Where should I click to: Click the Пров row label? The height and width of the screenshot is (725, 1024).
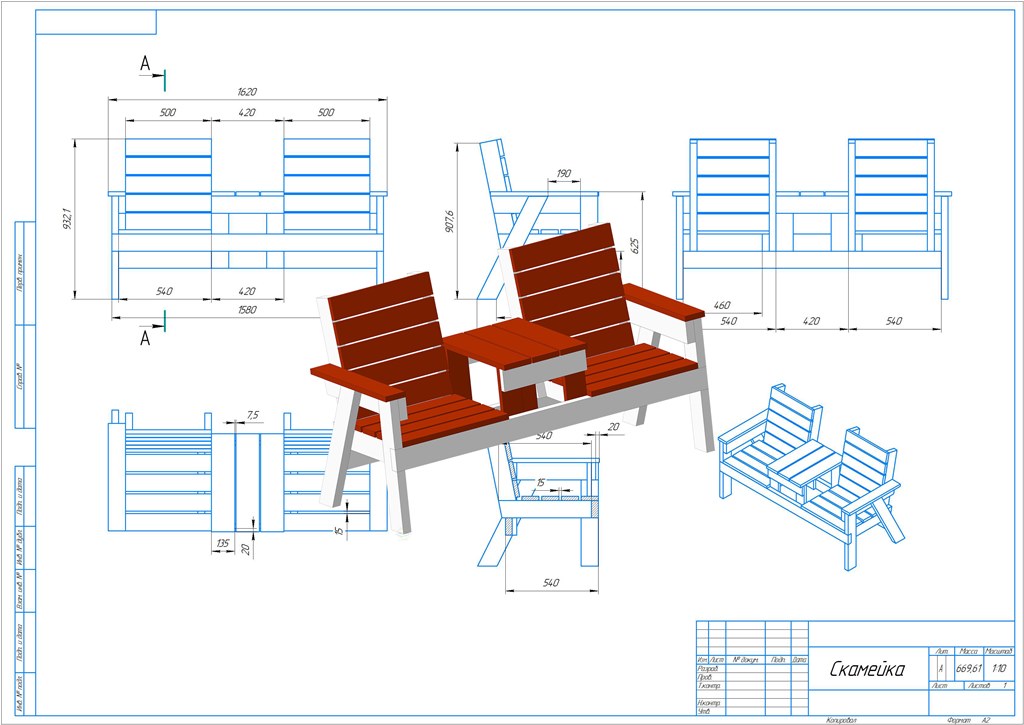[704, 677]
